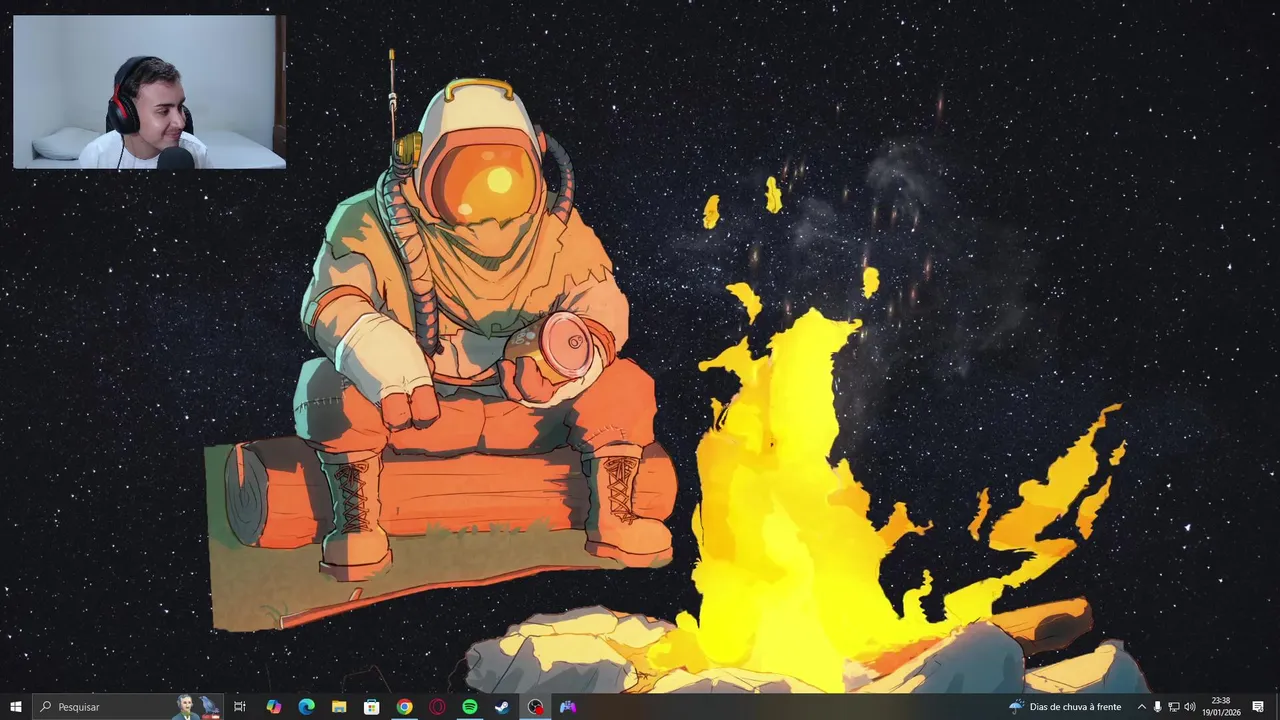
Task: Show hidden system tray icons
Action: [1142, 707]
